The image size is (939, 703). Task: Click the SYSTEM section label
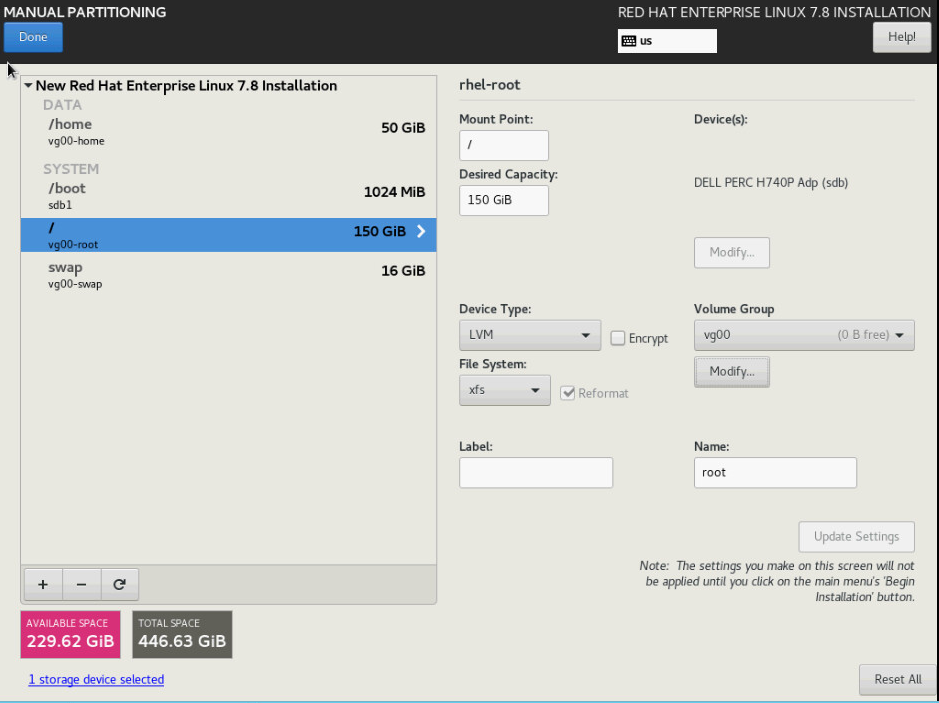71,169
